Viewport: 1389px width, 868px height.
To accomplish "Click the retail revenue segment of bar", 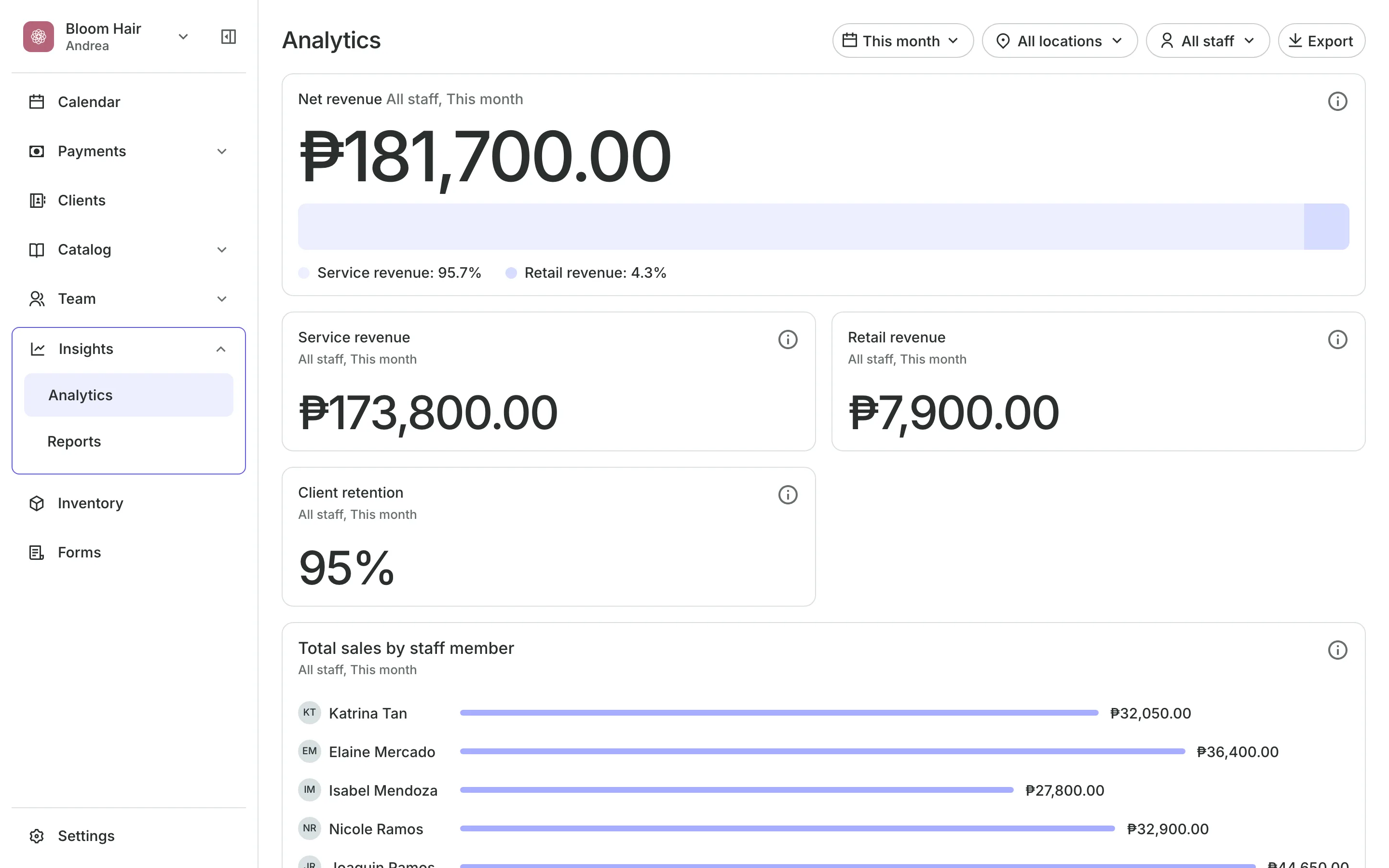I will [x=1326, y=227].
